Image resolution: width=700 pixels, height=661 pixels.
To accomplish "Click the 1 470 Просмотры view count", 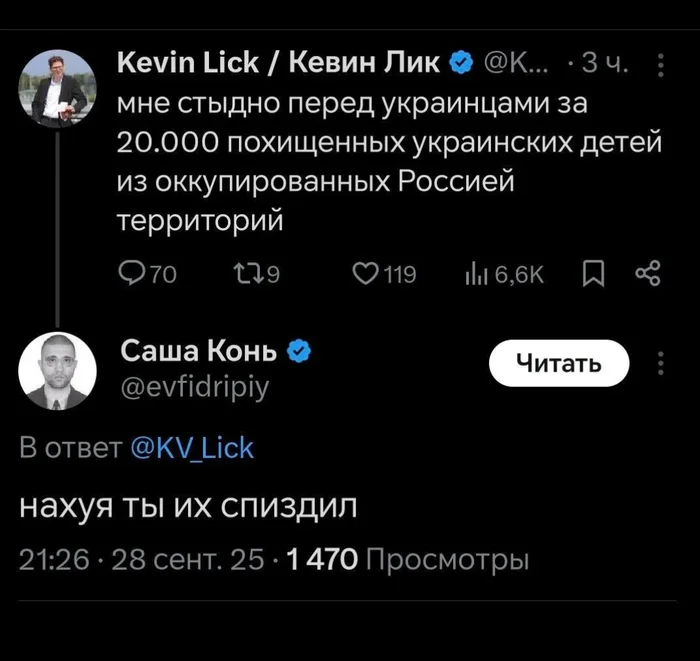I will pyautogui.click(x=407, y=561).
